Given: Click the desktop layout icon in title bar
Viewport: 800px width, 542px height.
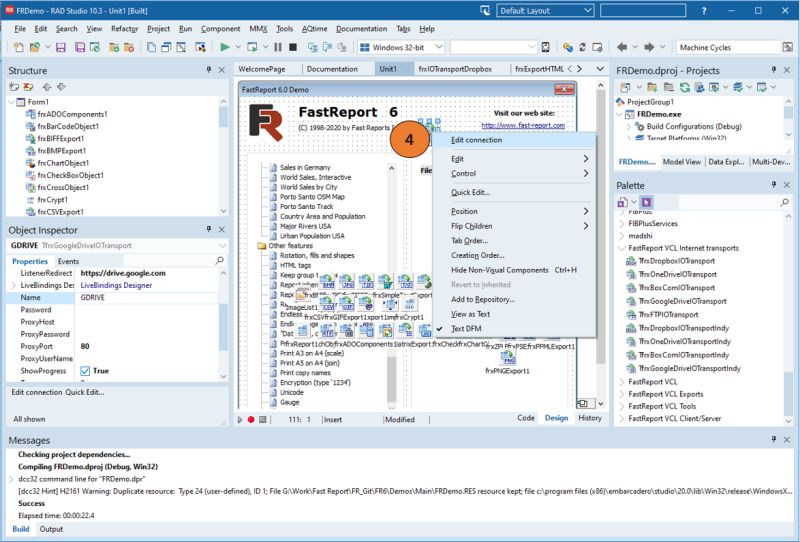Looking at the screenshot, I should 485,11.
